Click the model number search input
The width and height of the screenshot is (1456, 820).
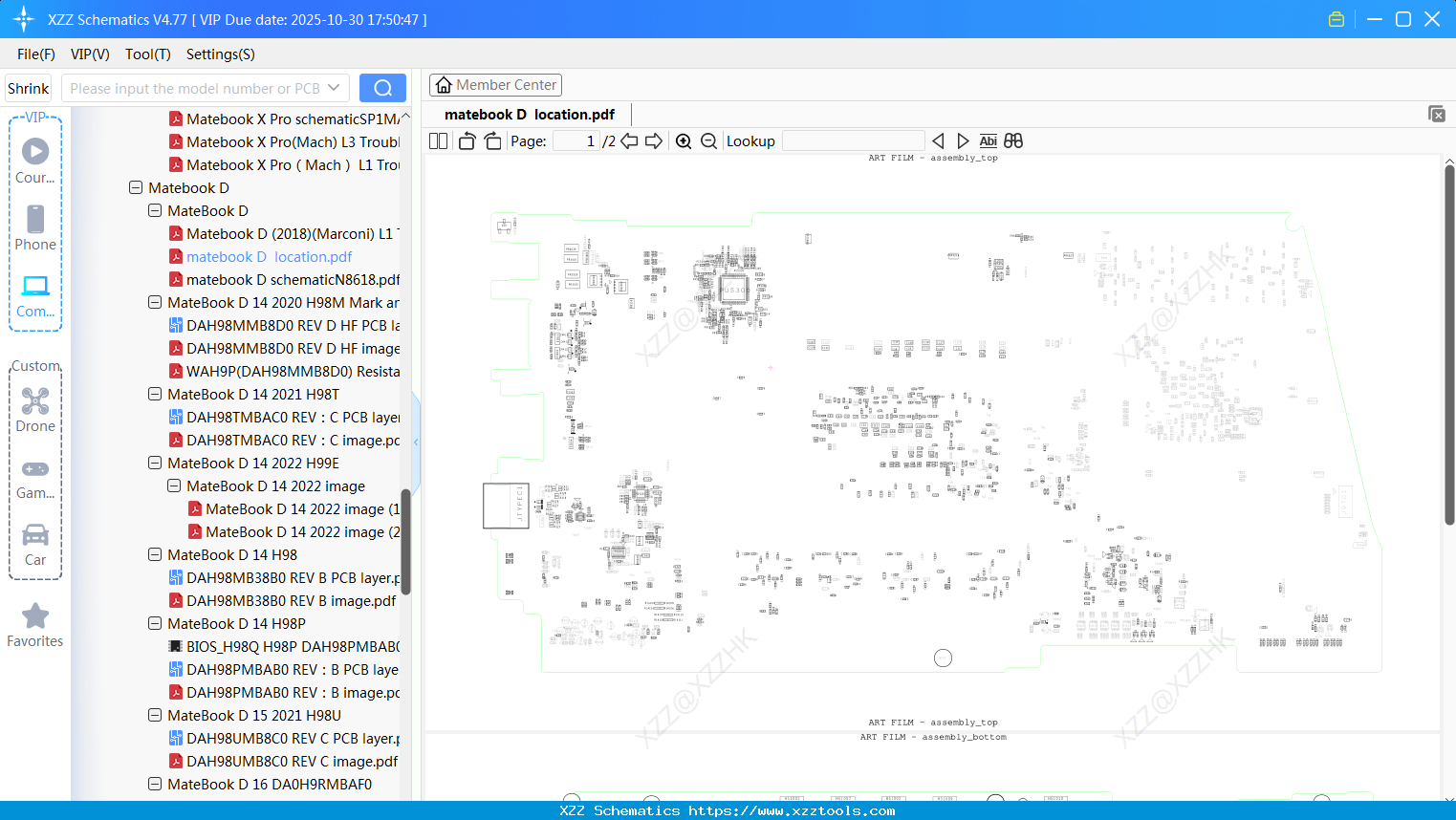(195, 88)
